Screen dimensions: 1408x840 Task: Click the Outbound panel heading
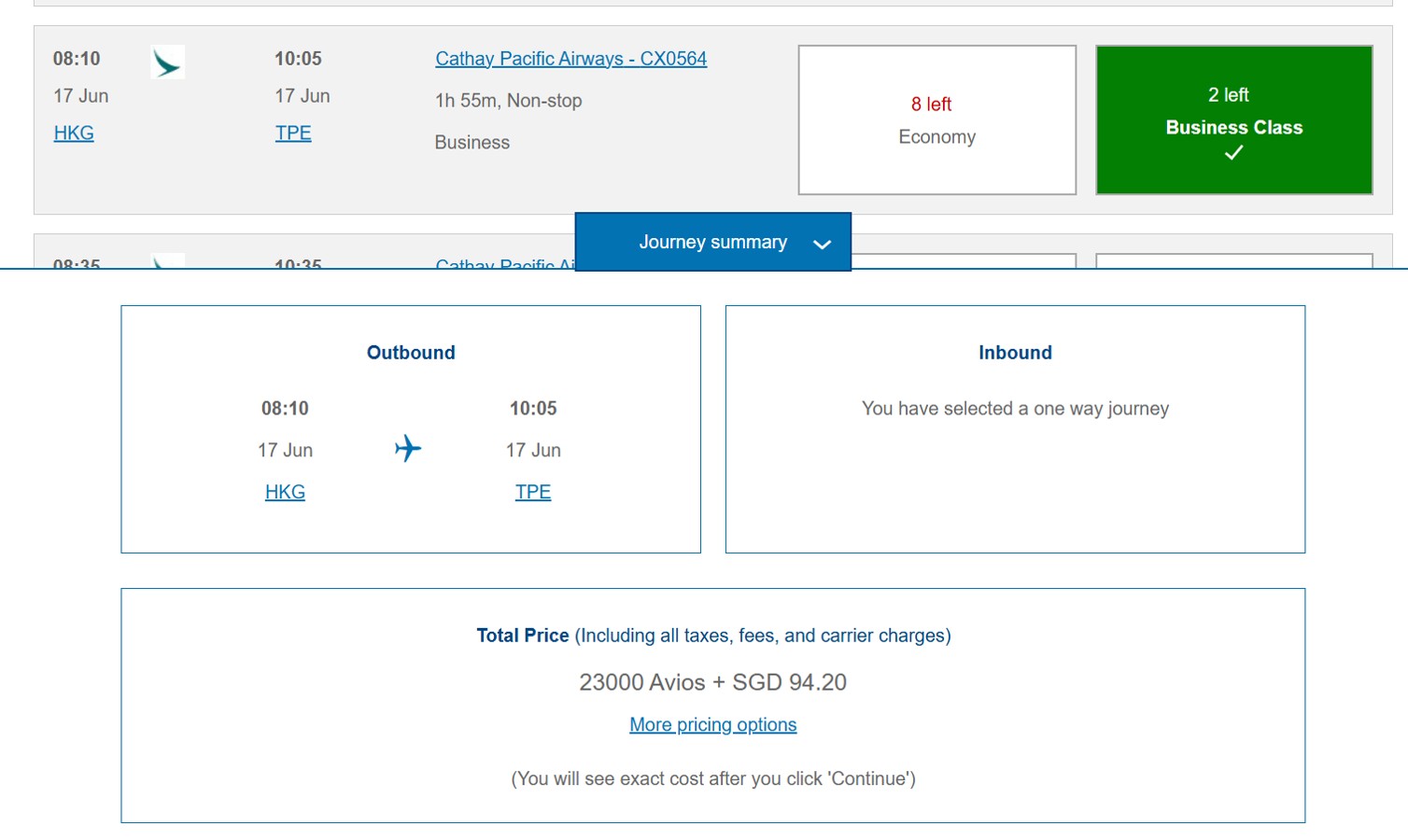tap(411, 353)
